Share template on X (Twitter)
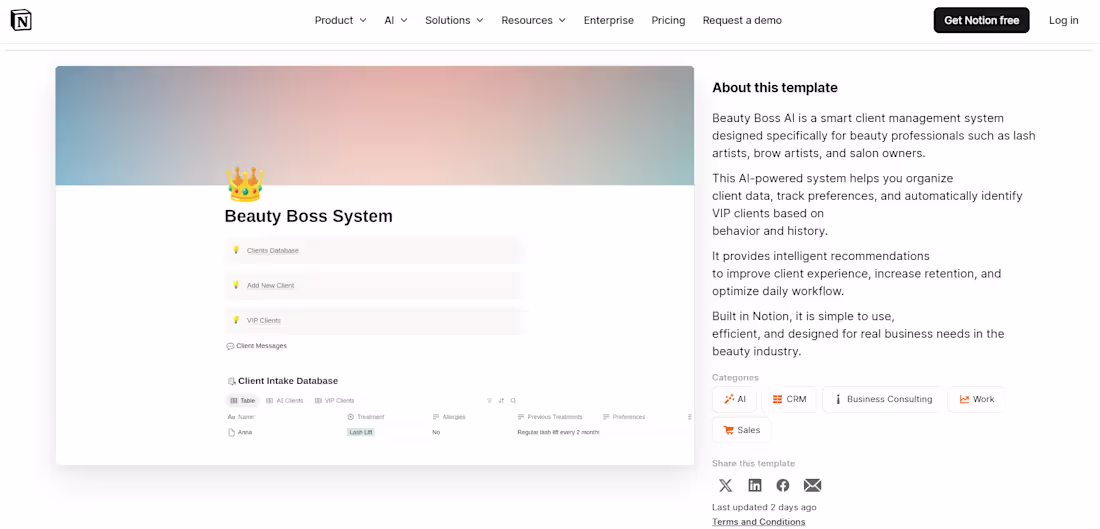 [725, 486]
